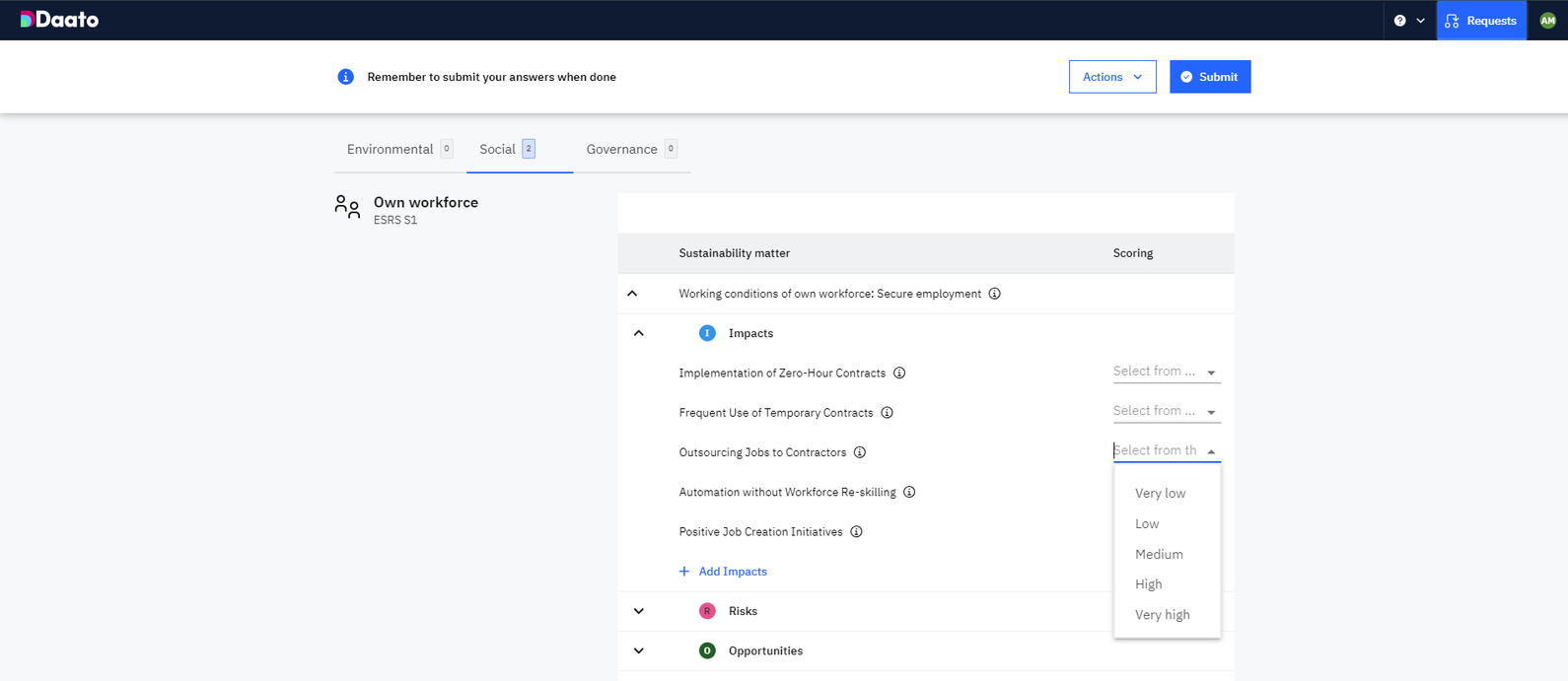The image size is (1568, 681).
Task: Choose Very high from scoring list
Action: (1162, 615)
